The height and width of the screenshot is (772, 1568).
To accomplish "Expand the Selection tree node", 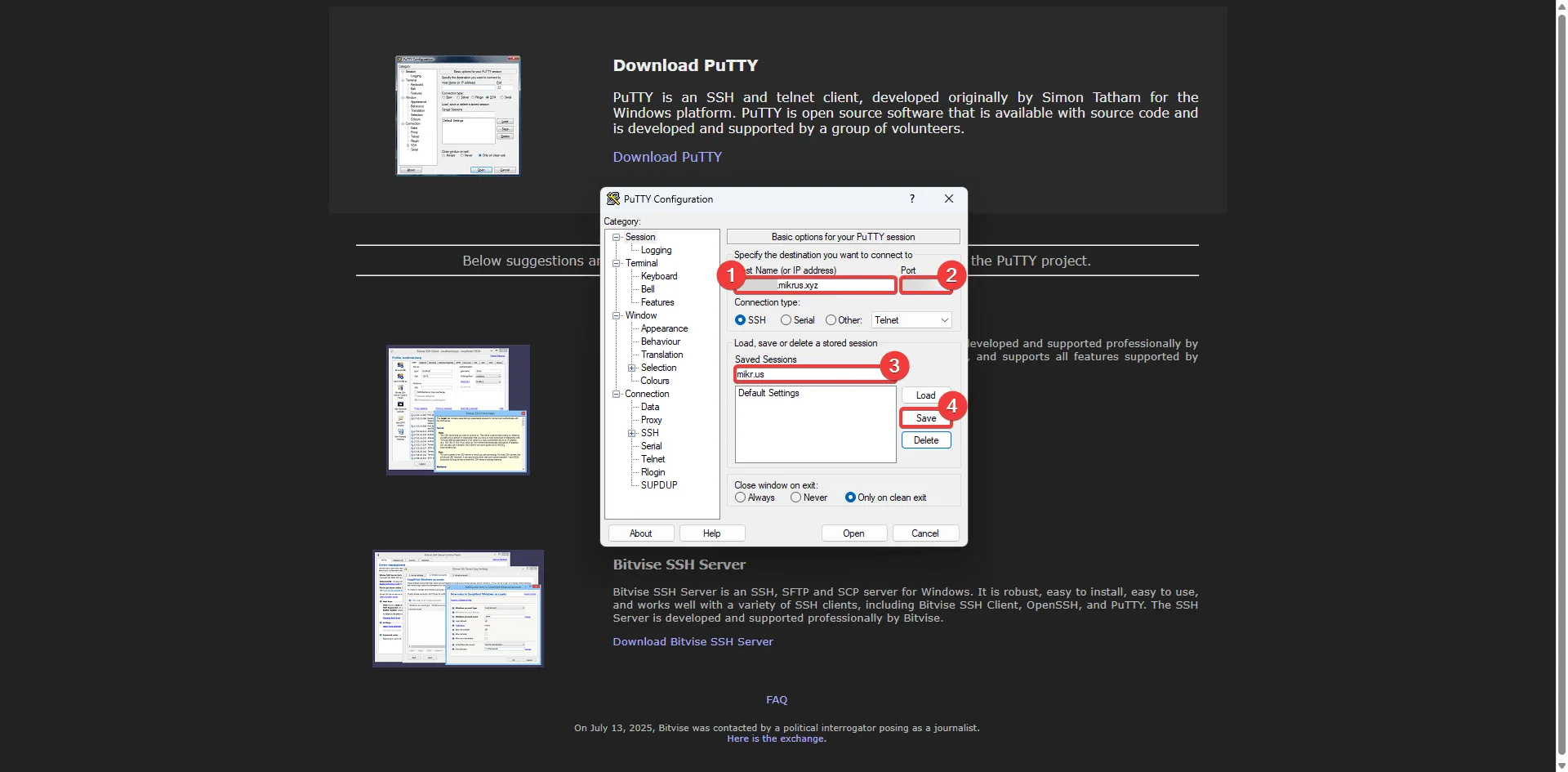I will pyautogui.click(x=631, y=368).
